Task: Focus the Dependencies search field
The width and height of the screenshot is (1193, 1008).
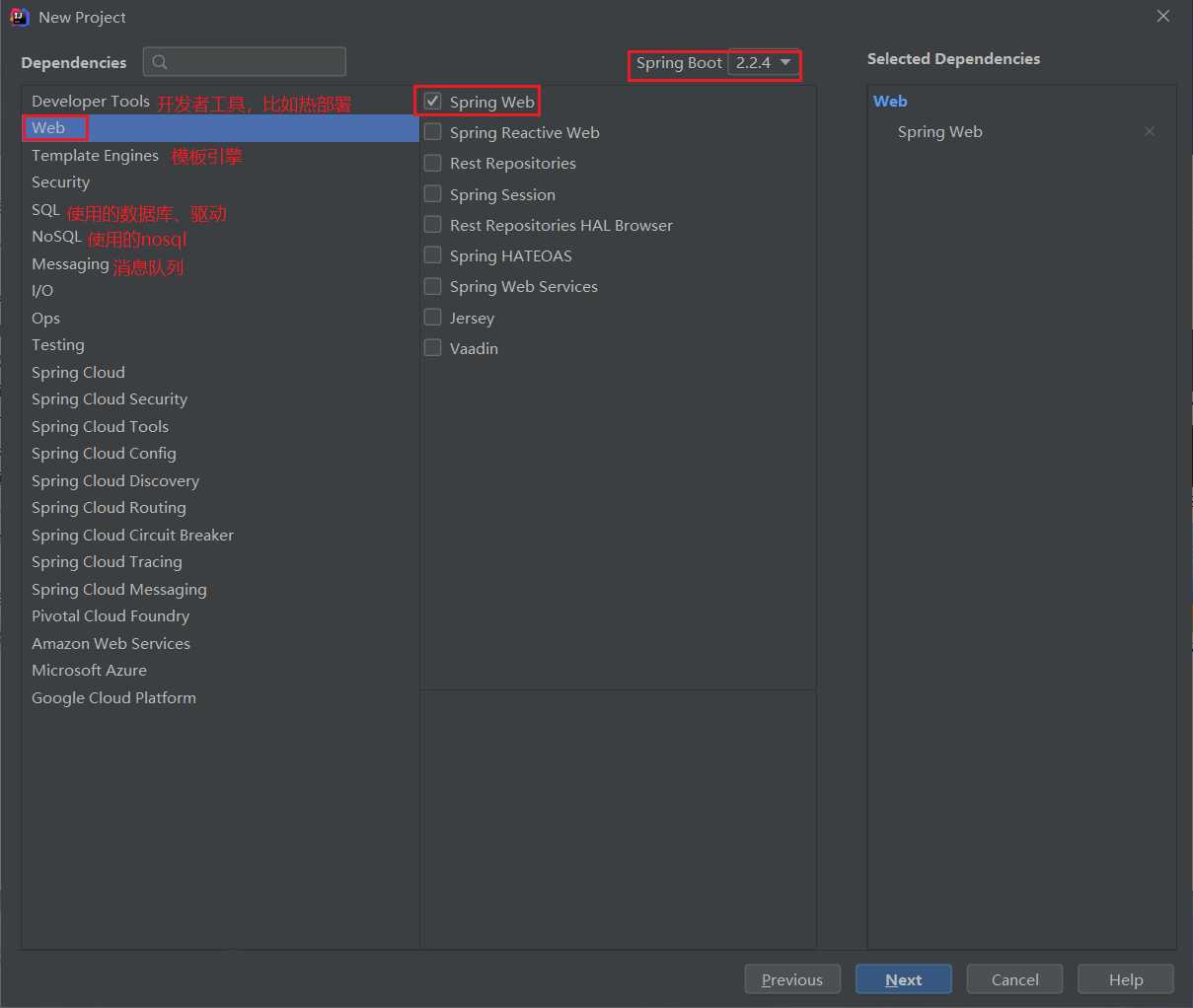Action: tap(245, 62)
